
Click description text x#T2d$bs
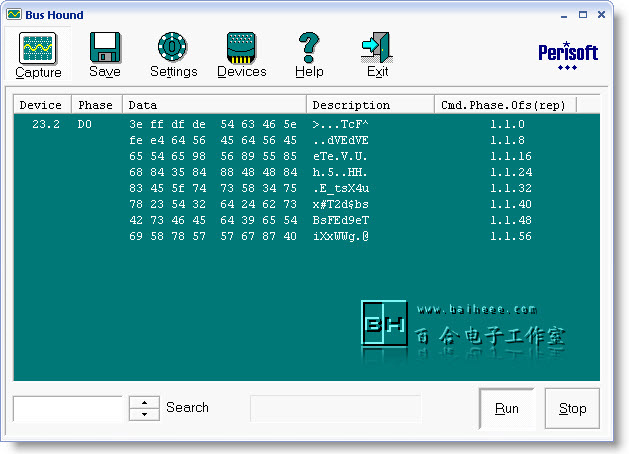click(x=341, y=205)
